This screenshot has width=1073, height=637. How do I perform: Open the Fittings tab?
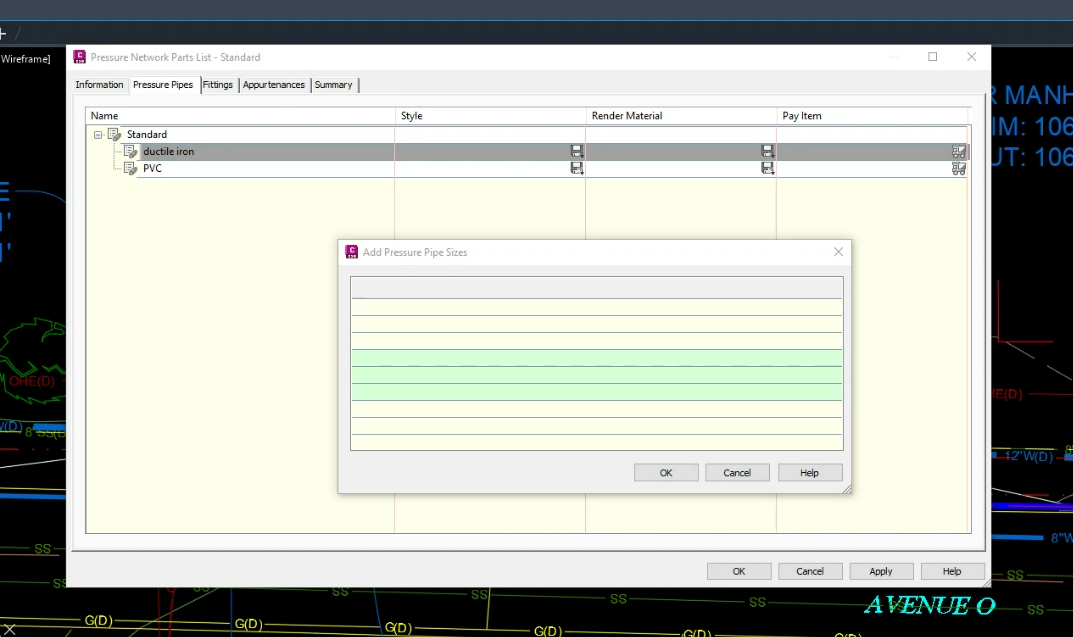(x=218, y=85)
